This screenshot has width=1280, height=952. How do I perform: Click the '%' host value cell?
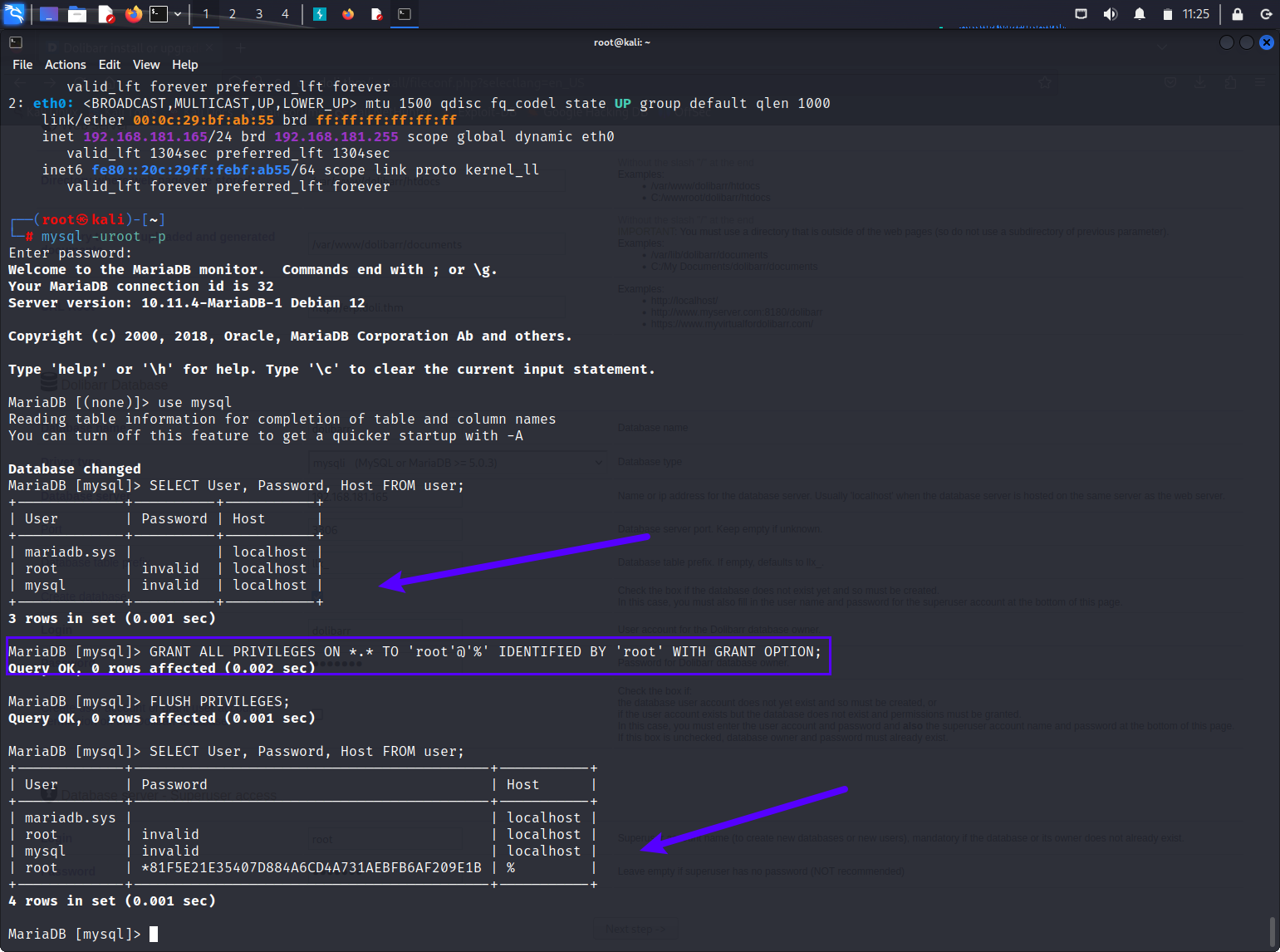click(511, 867)
